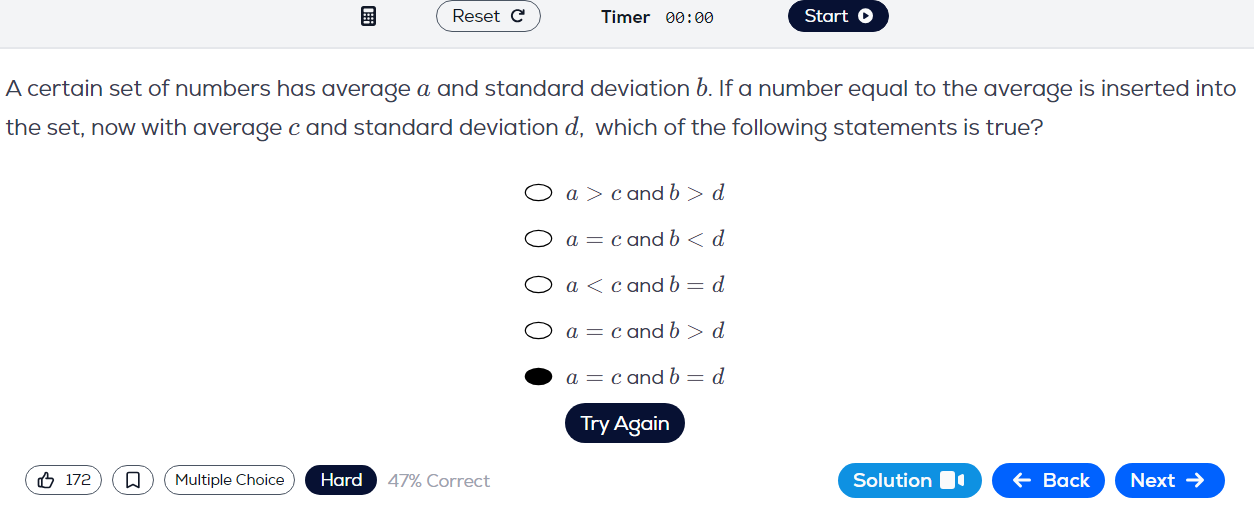Open the calculator icon
Viewport: 1254px width, 513px height.
368,16
